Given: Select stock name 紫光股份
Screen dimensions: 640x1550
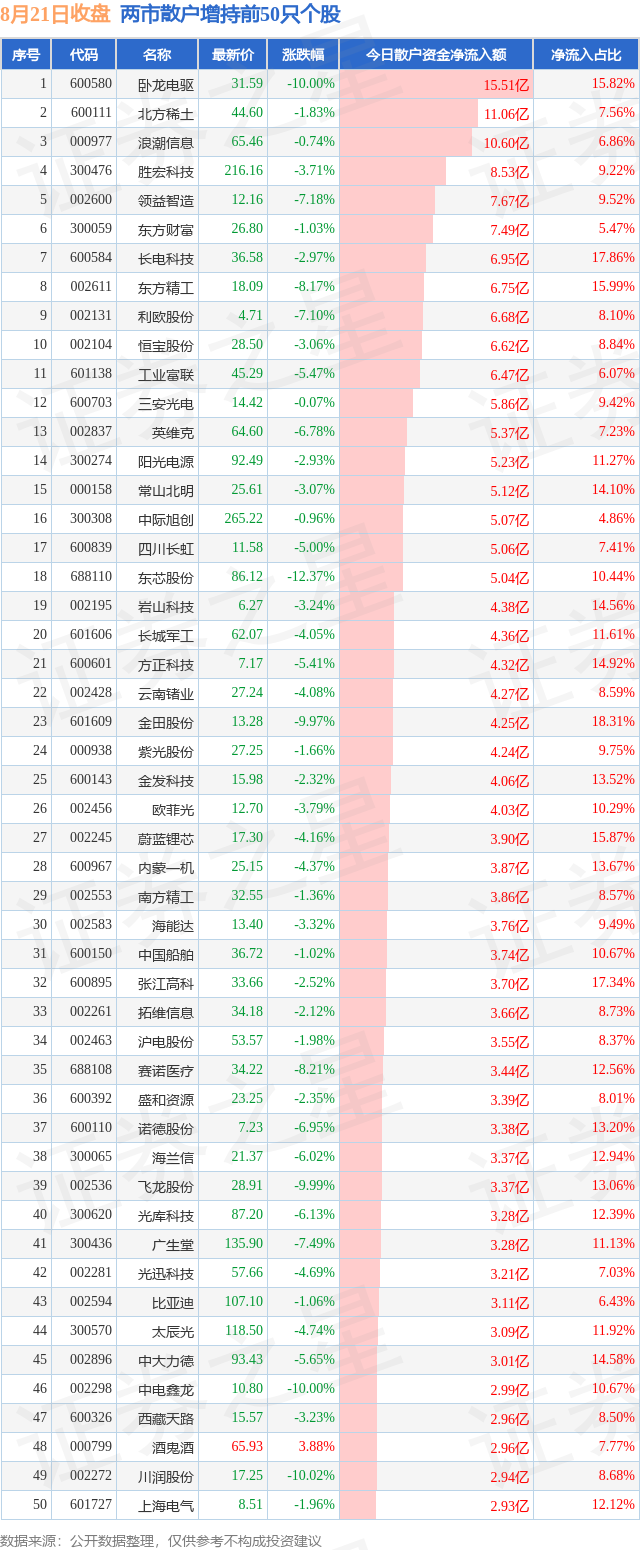Looking at the screenshot, I should coord(166,751).
